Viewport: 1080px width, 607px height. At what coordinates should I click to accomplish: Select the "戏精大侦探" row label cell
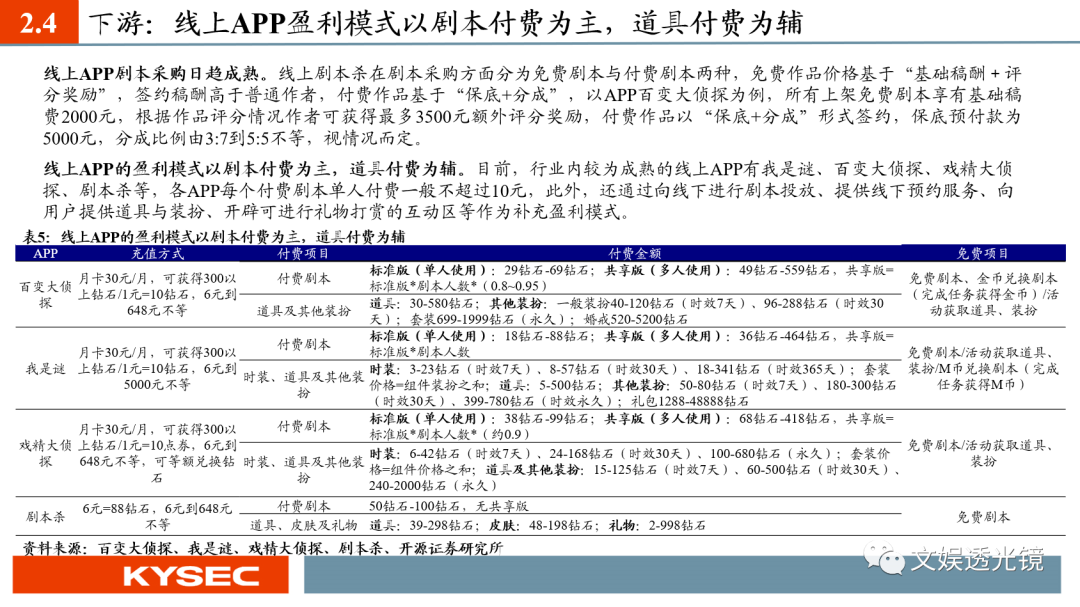tap(45, 453)
